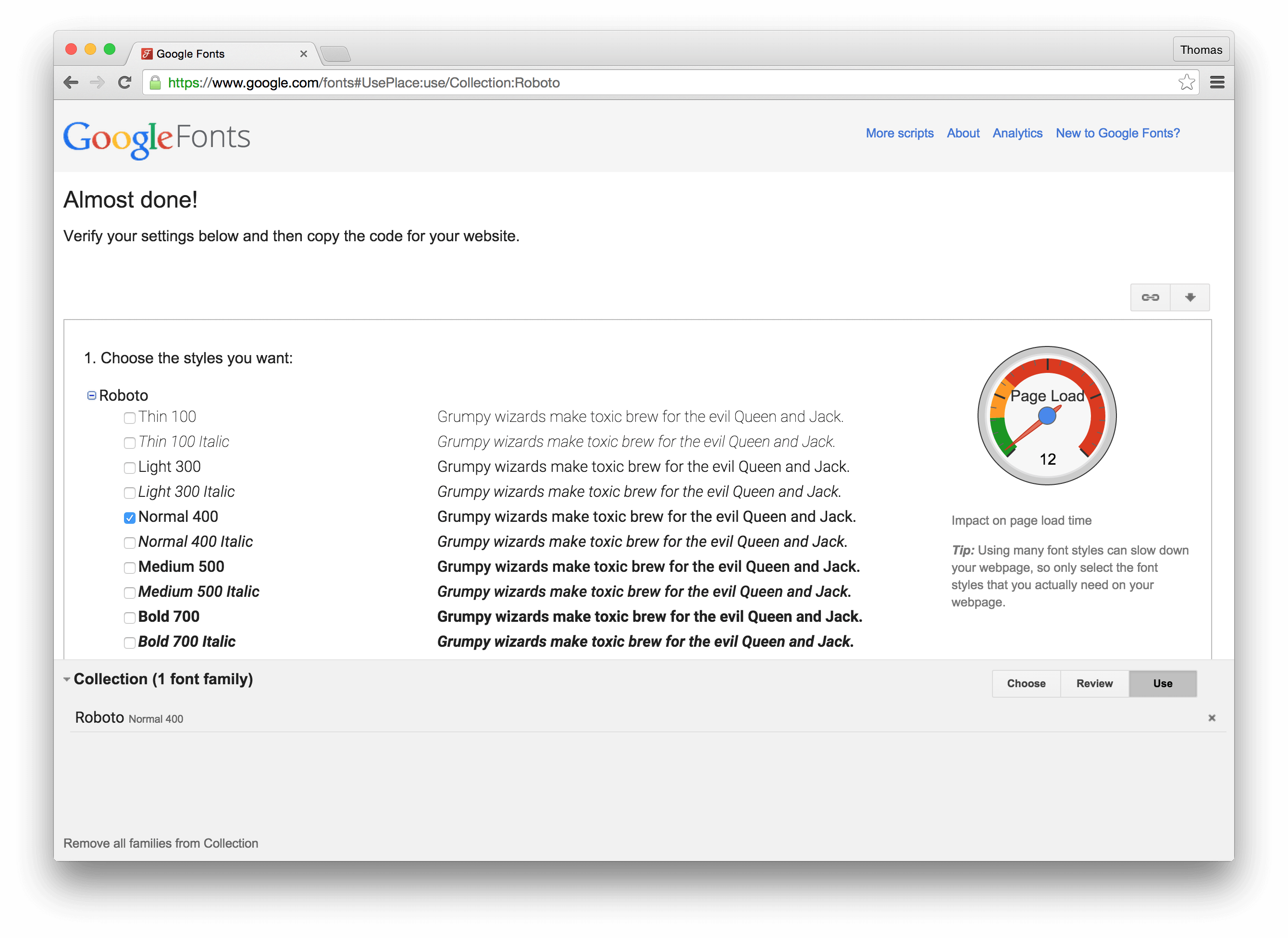Click the 'Impact on page load time' text
The image size is (1288, 938).
click(1021, 521)
